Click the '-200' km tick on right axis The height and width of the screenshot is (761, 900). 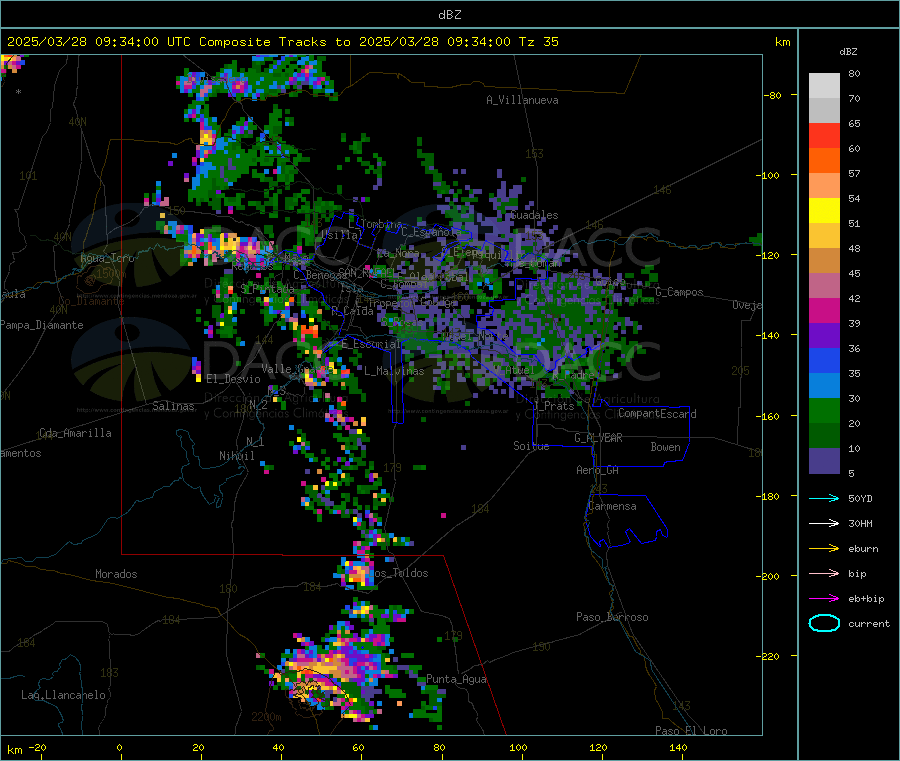tap(770, 576)
